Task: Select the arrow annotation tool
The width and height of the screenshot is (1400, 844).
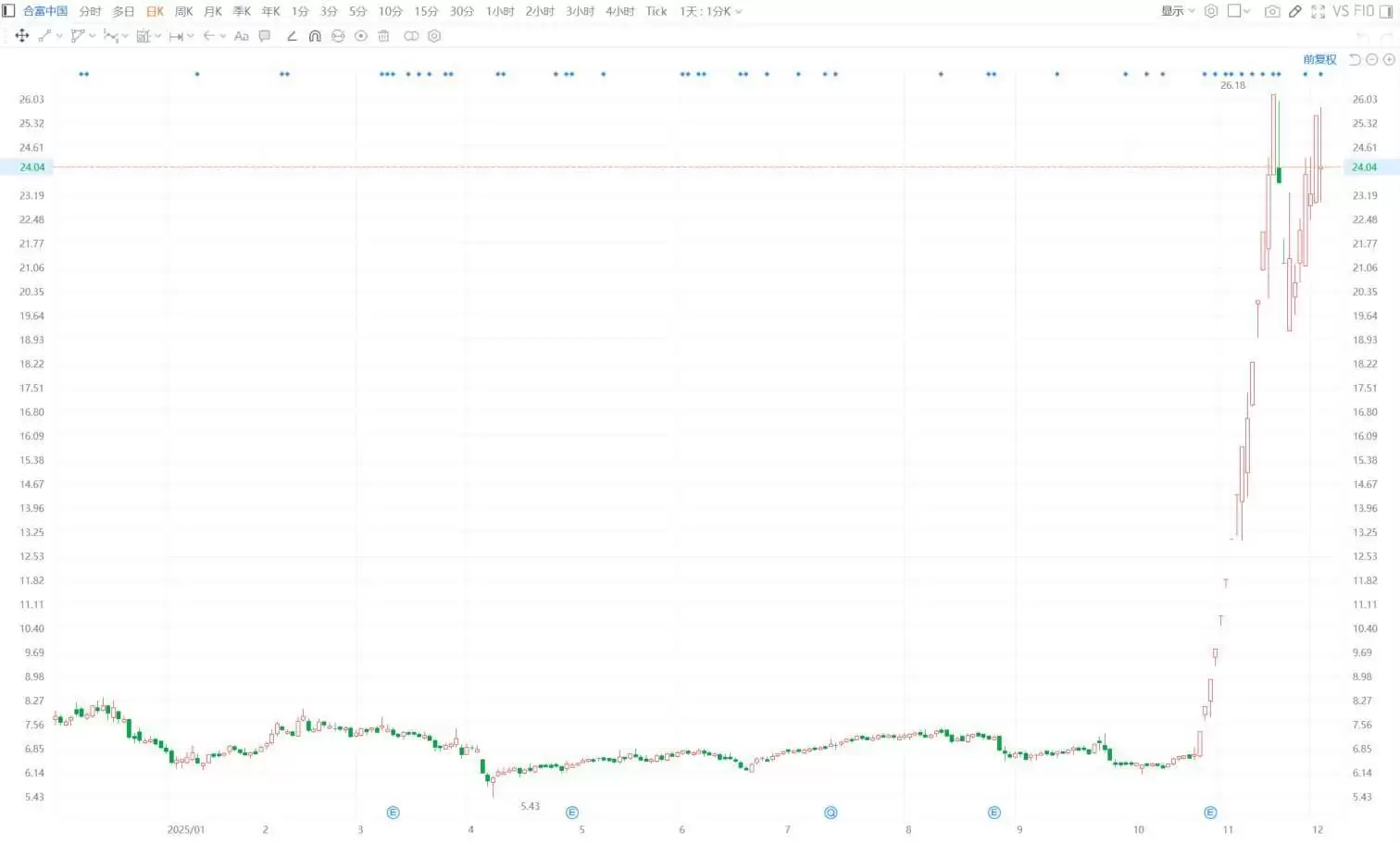Action: coord(209,36)
